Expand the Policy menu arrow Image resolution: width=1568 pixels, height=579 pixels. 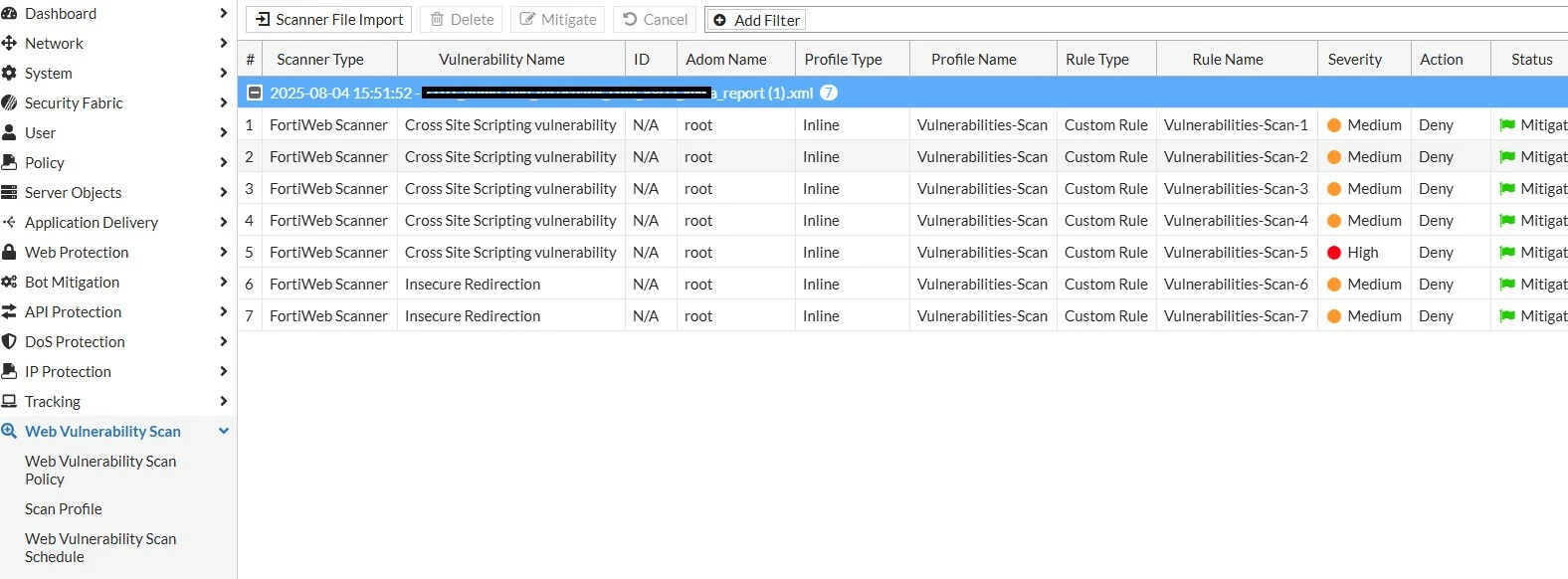(223, 162)
